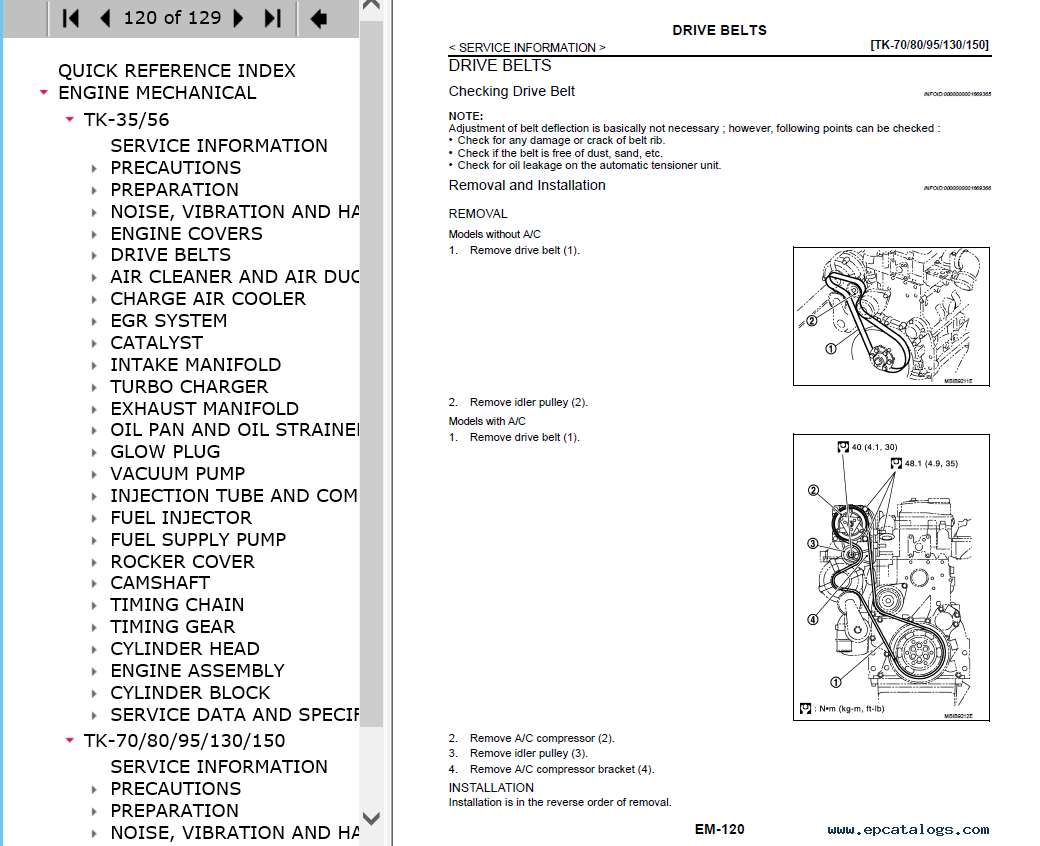Open SERVICE DATA AND SPECIF entry
This screenshot has height=846, width=1040.
(x=235, y=715)
